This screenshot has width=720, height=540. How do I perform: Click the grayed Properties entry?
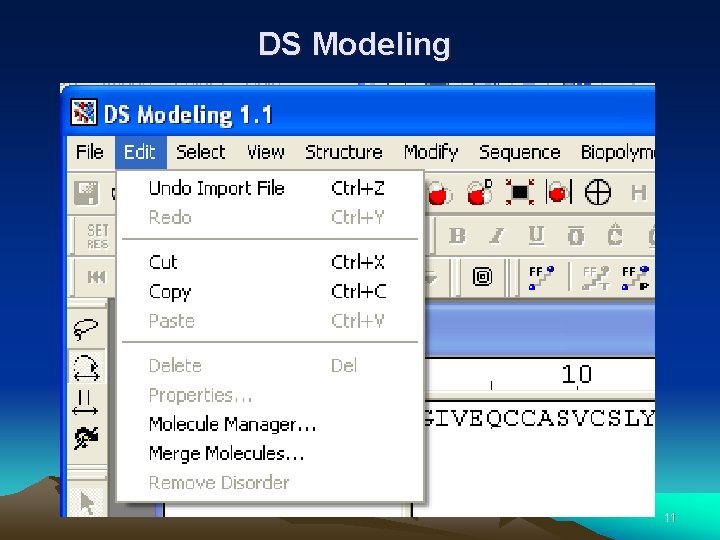click(270, 395)
